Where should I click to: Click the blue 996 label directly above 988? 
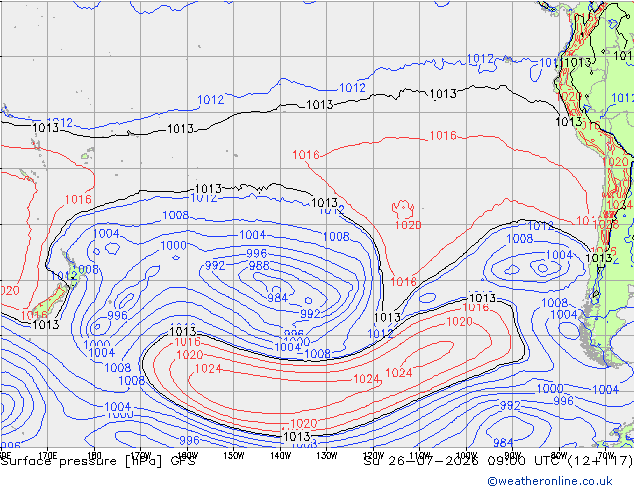256,253
